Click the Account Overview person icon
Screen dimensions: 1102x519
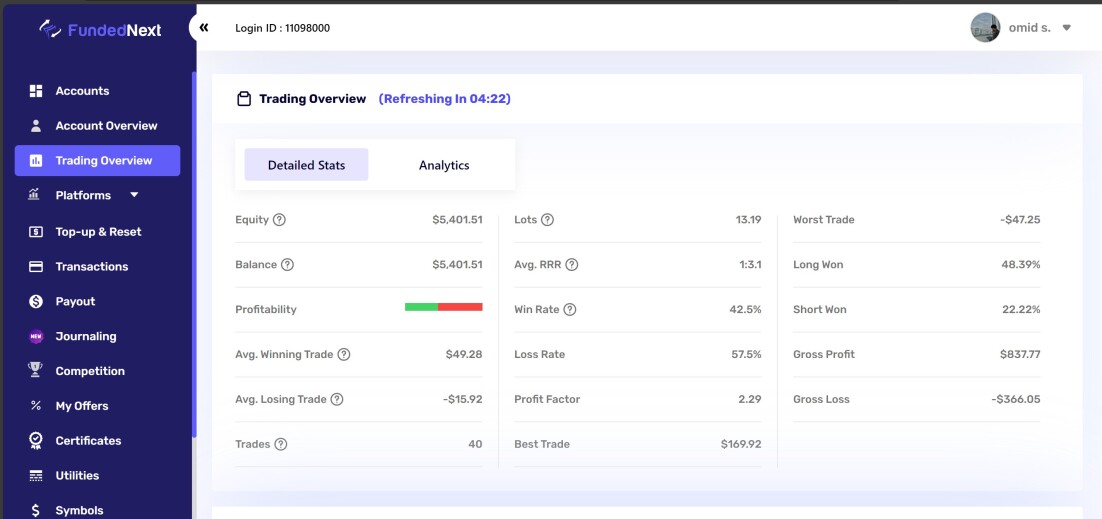pos(36,126)
